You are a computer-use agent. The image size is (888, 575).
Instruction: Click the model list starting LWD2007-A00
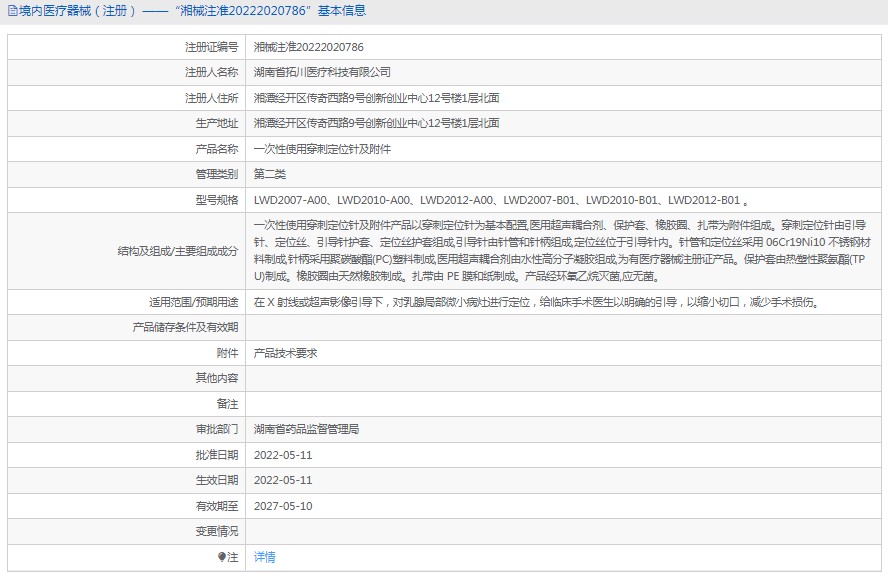click(501, 200)
